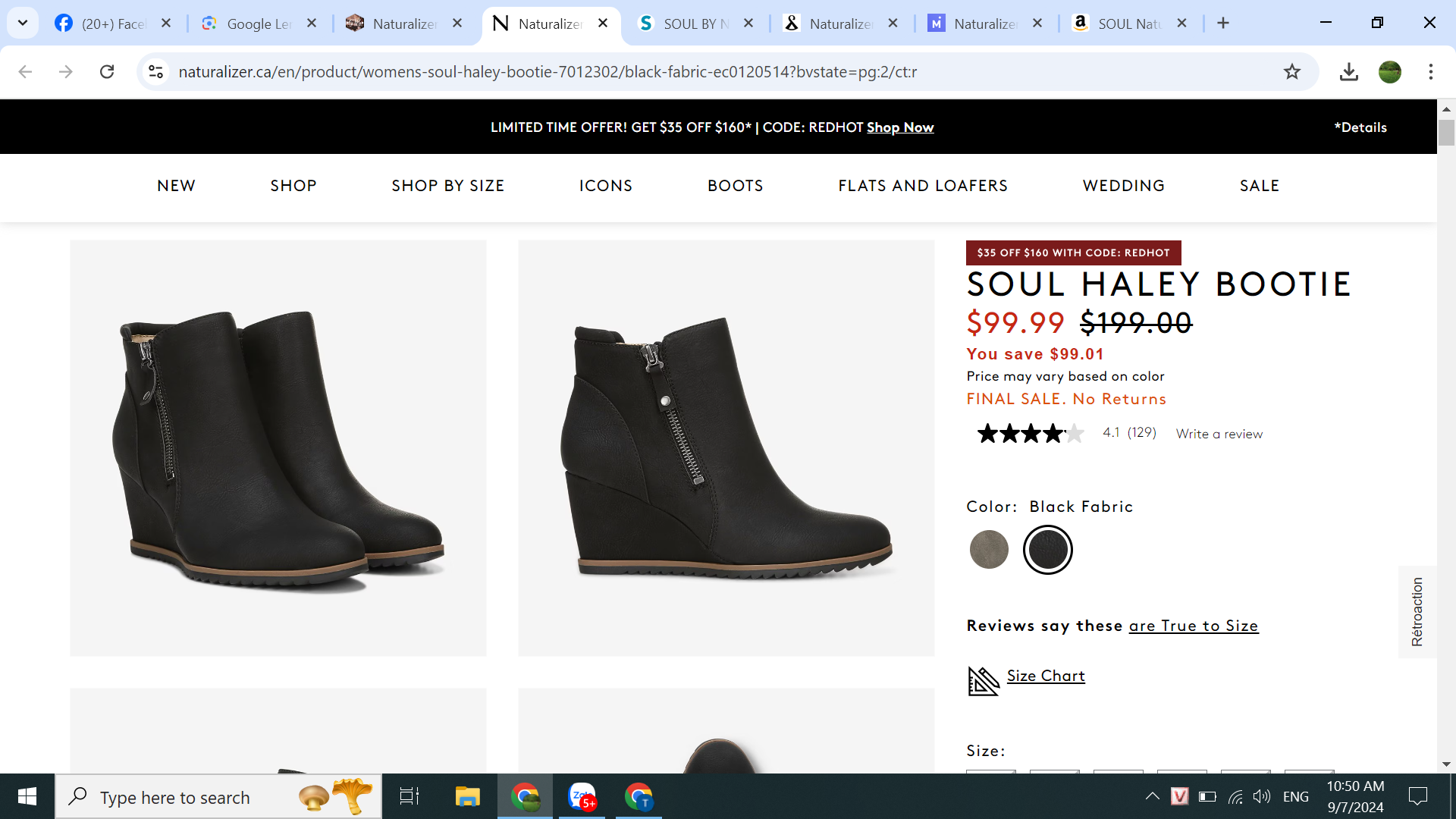Reload the current page

click(x=107, y=72)
